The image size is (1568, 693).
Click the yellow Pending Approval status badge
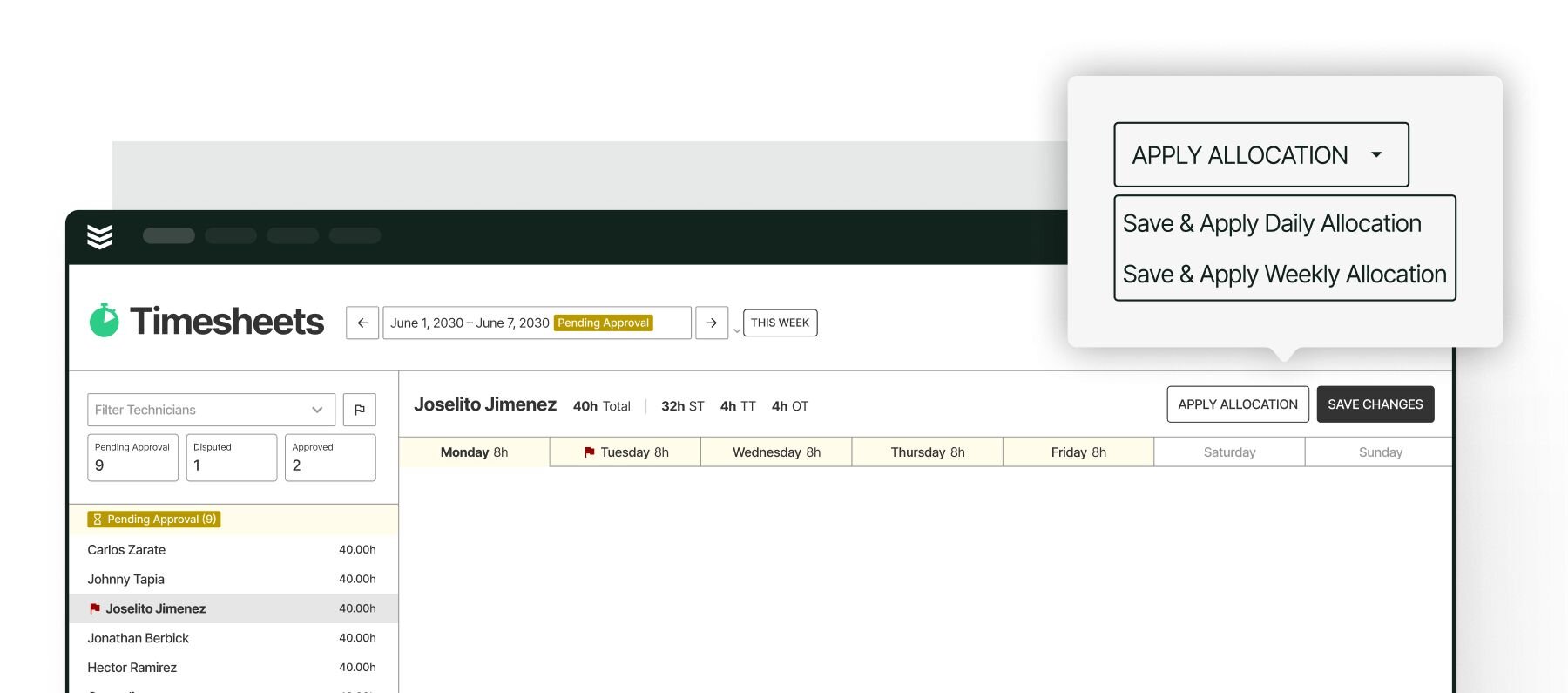(604, 323)
